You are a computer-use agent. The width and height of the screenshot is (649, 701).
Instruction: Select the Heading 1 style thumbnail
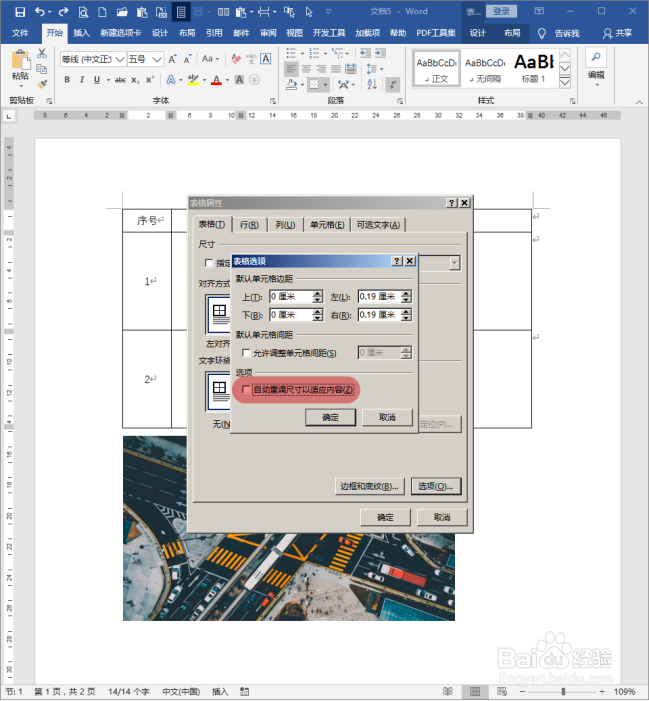534,68
